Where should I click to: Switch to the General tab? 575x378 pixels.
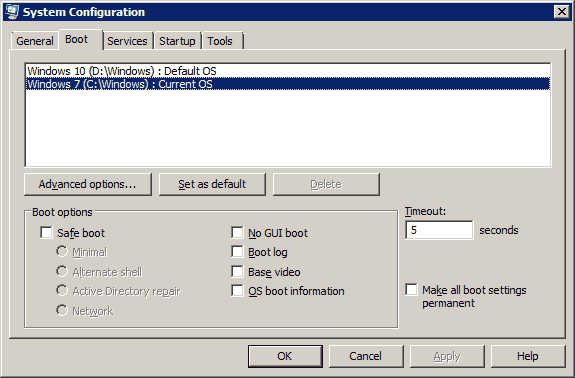[x=35, y=41]
